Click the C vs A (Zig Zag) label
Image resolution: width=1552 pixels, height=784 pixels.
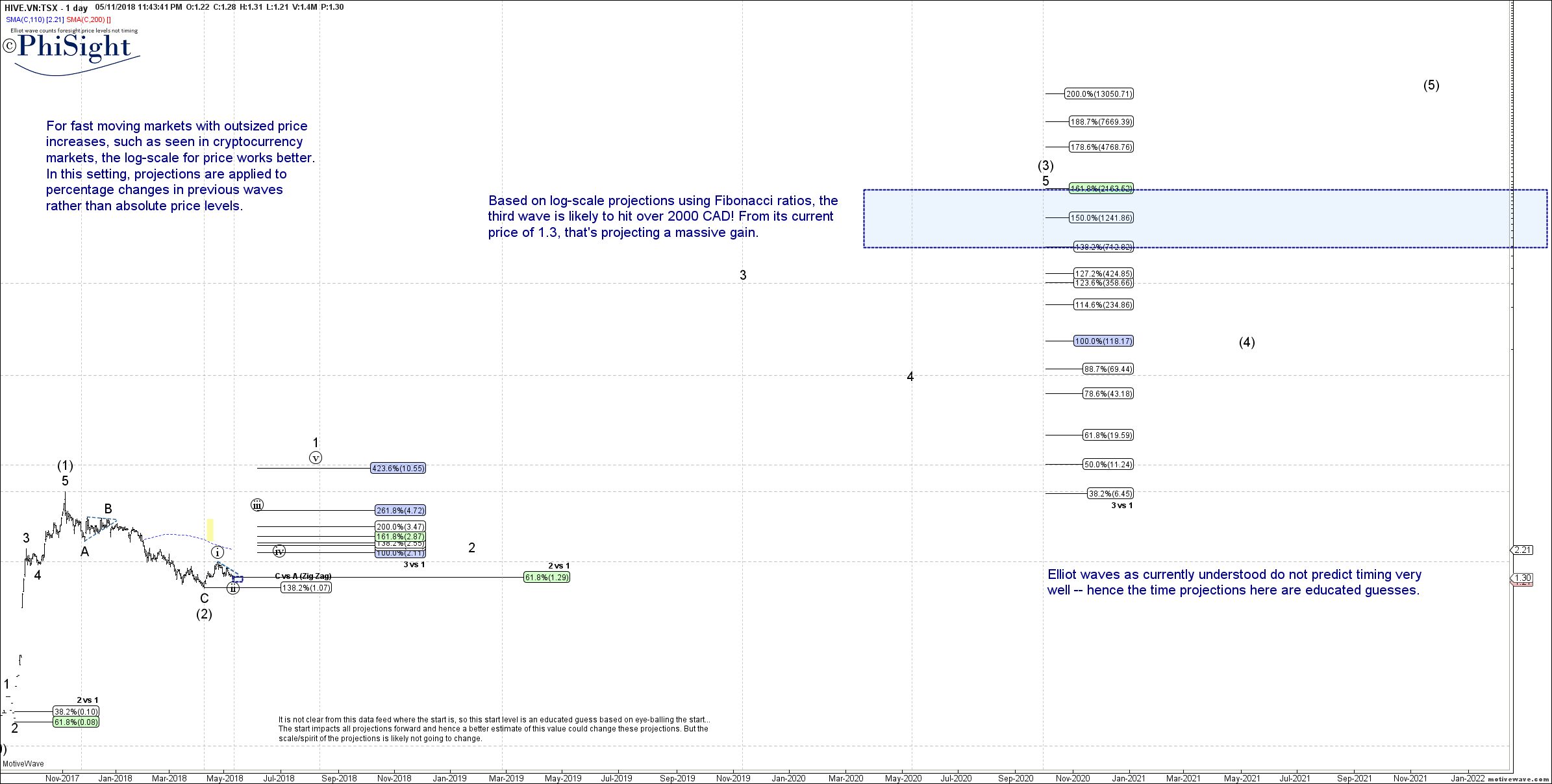[x=303, y=576]
